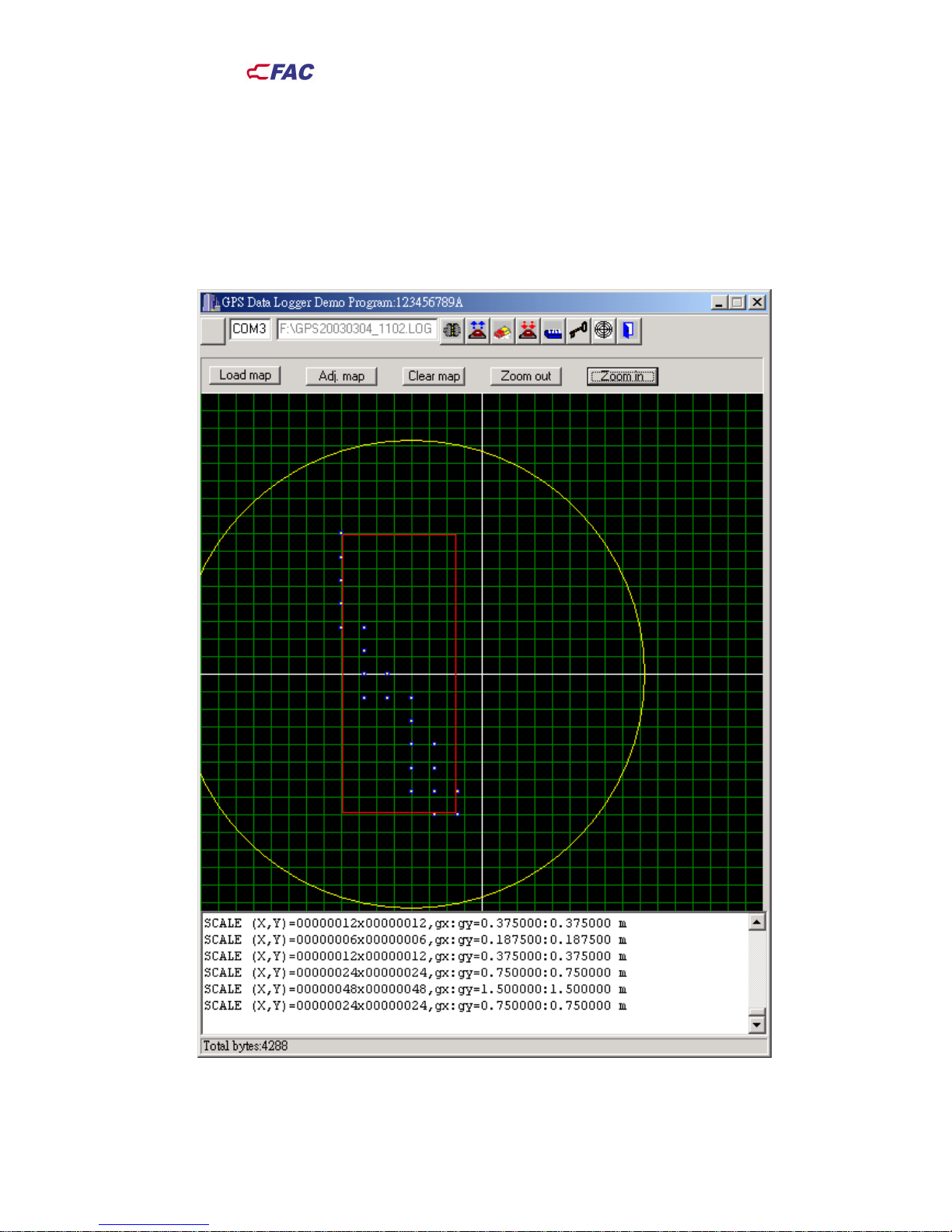This screenshot has height=1232, width=952.
Task: Click the app icon in title bar
Action: [211, 302]
